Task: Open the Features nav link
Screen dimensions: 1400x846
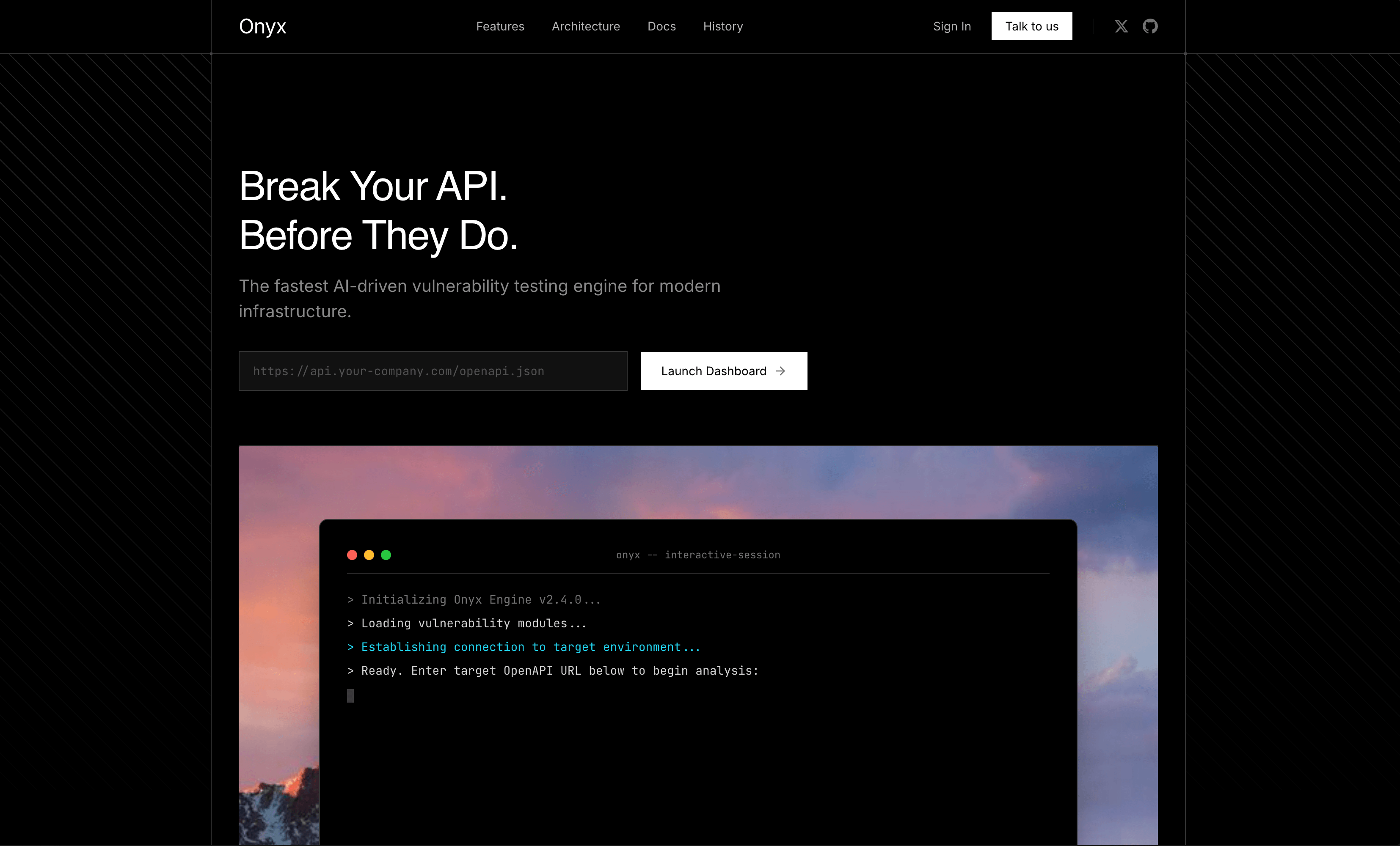Action: [x=500, y=26]
